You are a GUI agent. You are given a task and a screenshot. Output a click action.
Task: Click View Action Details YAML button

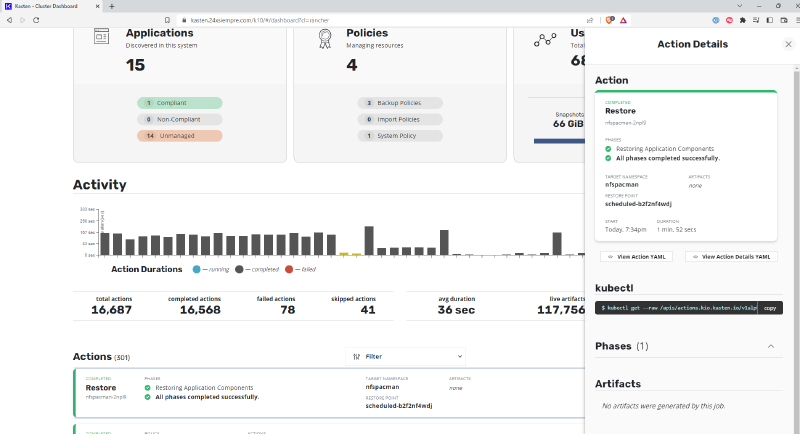tap(731, 257)
